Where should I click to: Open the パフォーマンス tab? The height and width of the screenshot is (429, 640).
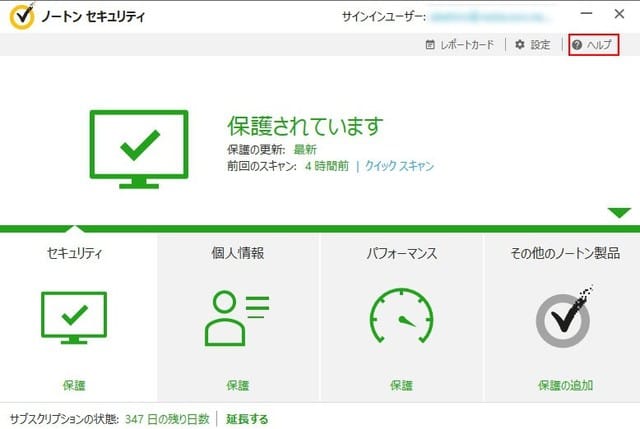pos(400,253)
